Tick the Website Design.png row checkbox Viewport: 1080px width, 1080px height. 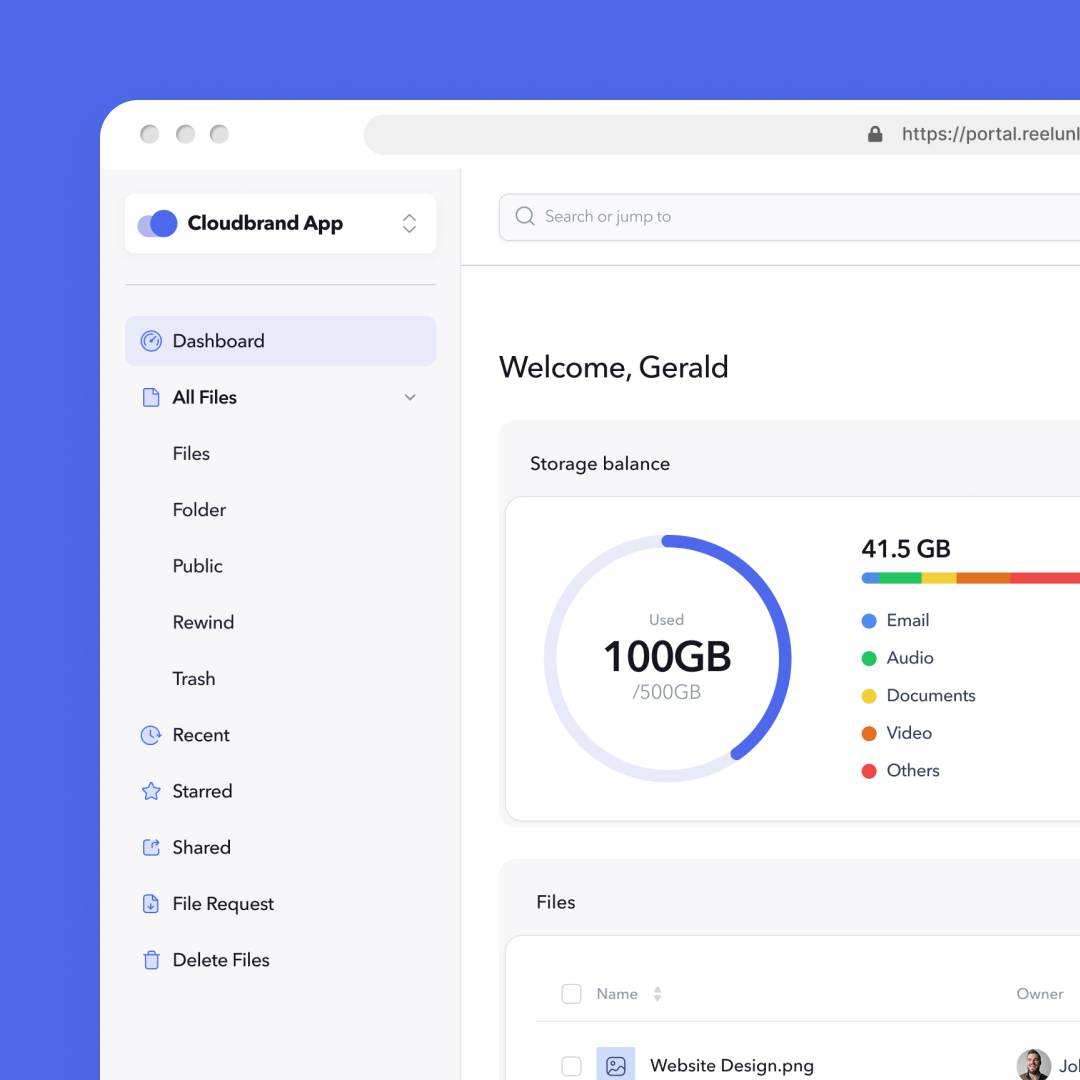[571, 1066]
